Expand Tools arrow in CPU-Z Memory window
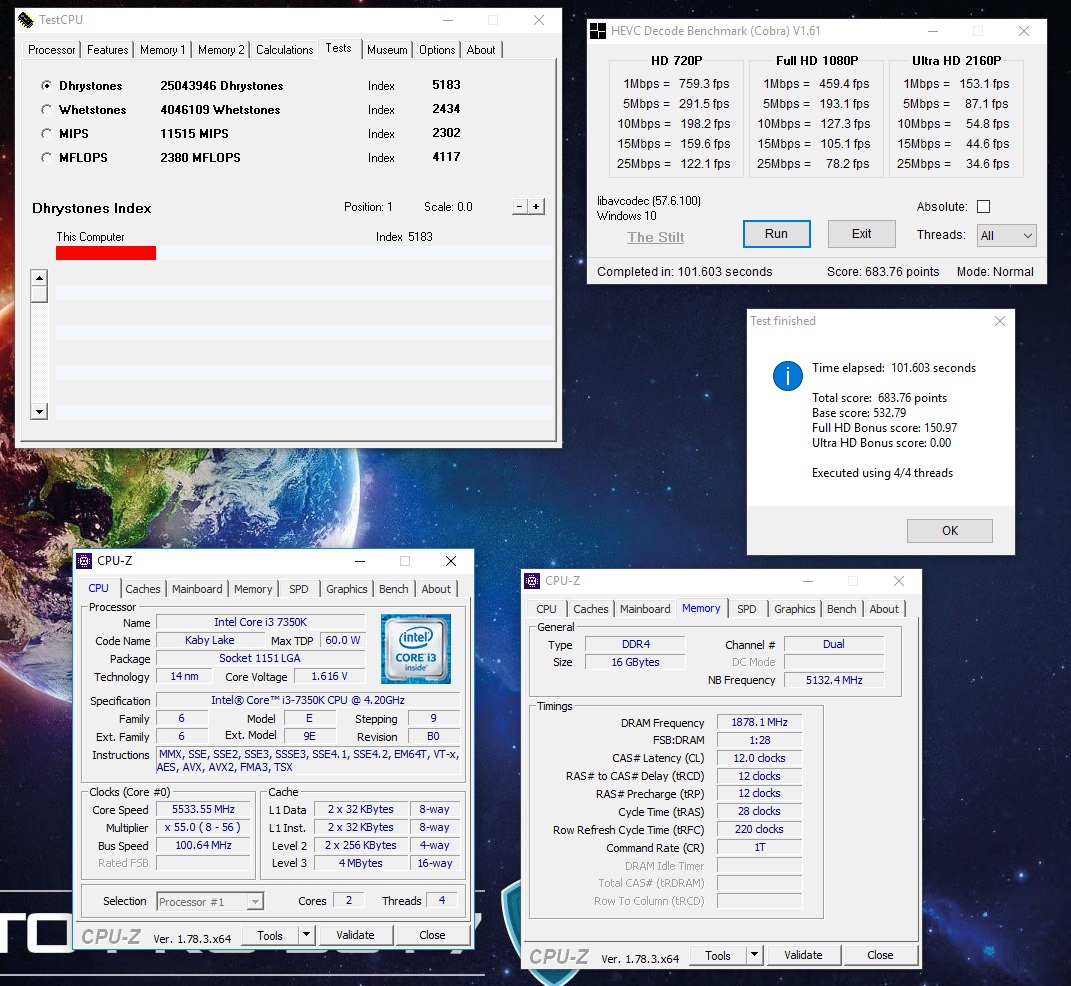The height and width of the screenshot is (986, 1071). click(x=755, y=955)
